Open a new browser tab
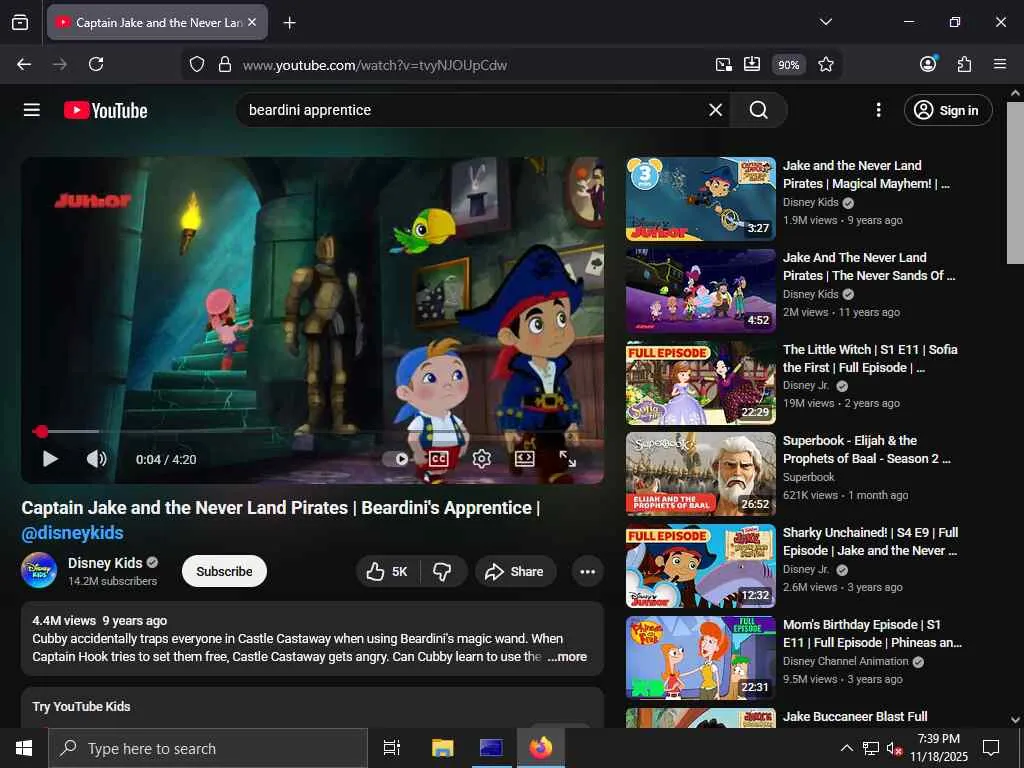 (x=289, y=23)
